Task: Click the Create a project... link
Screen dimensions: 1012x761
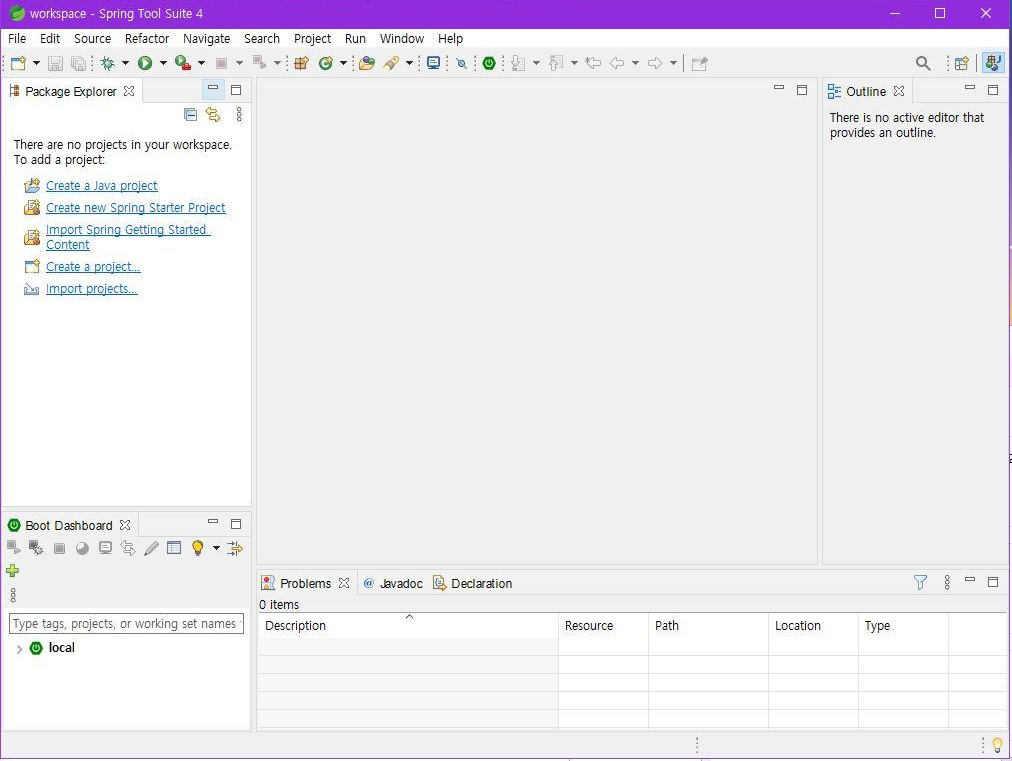Action: click(x=93, y=267)
